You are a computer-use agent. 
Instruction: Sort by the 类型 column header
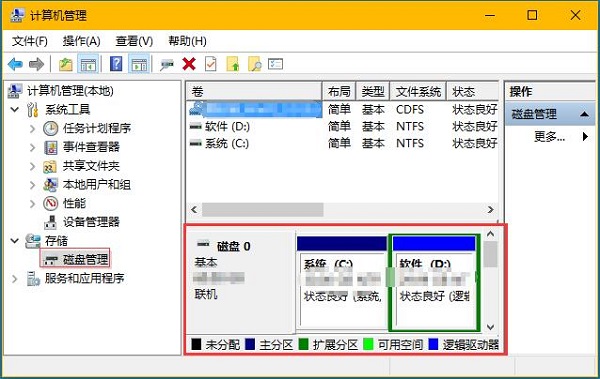pyautogui.click(x=373, y=91)
